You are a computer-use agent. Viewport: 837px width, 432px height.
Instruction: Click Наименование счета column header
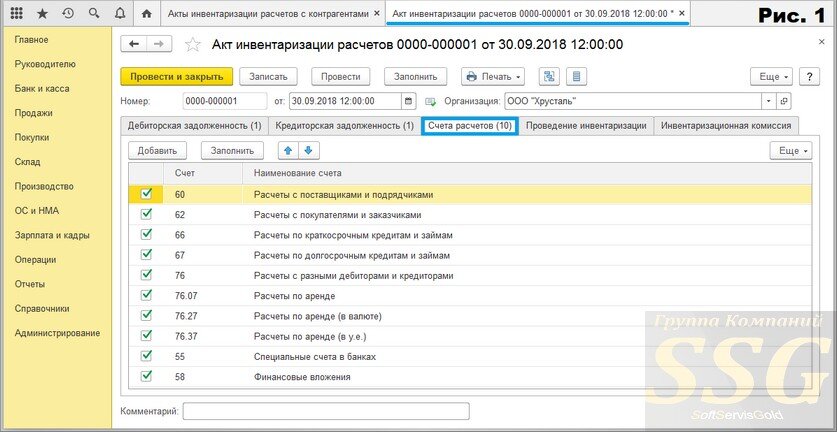tap(527, 173)
